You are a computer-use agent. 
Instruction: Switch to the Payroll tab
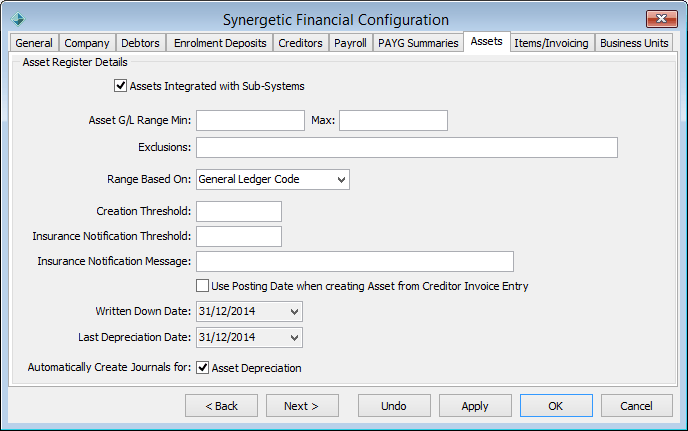tap(350, 43)
